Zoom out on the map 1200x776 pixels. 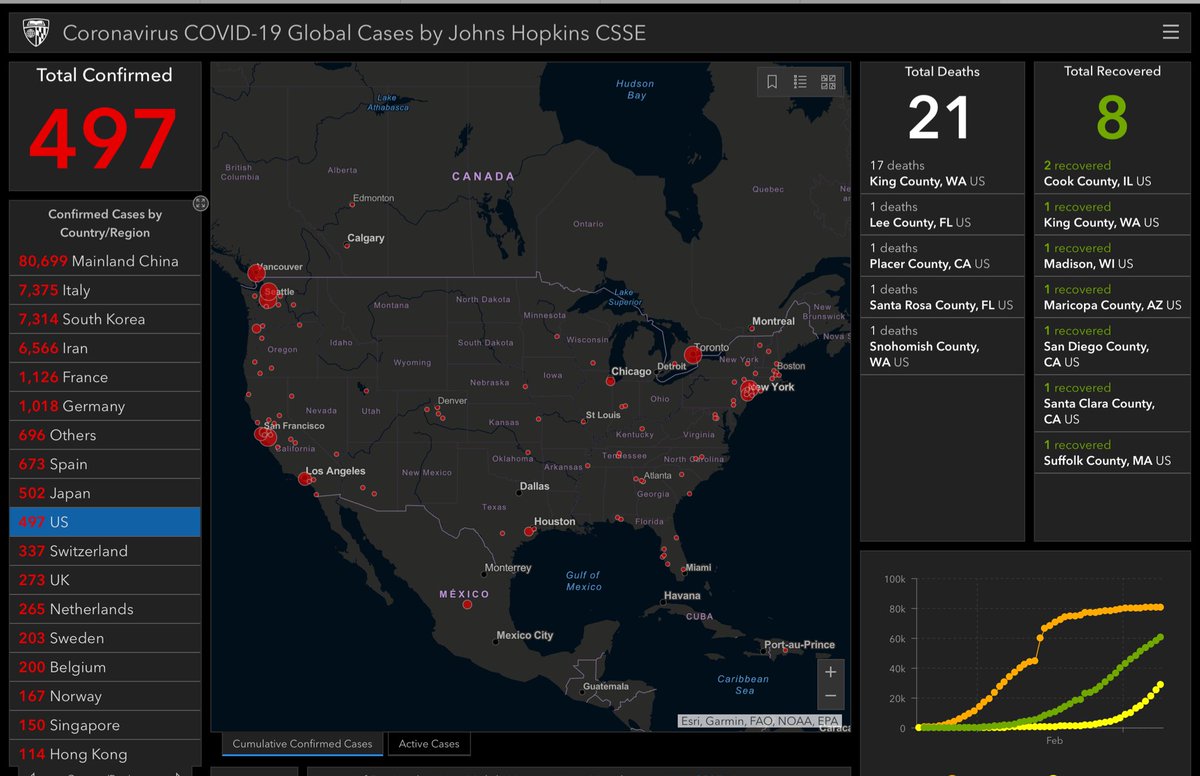(831, 697)
